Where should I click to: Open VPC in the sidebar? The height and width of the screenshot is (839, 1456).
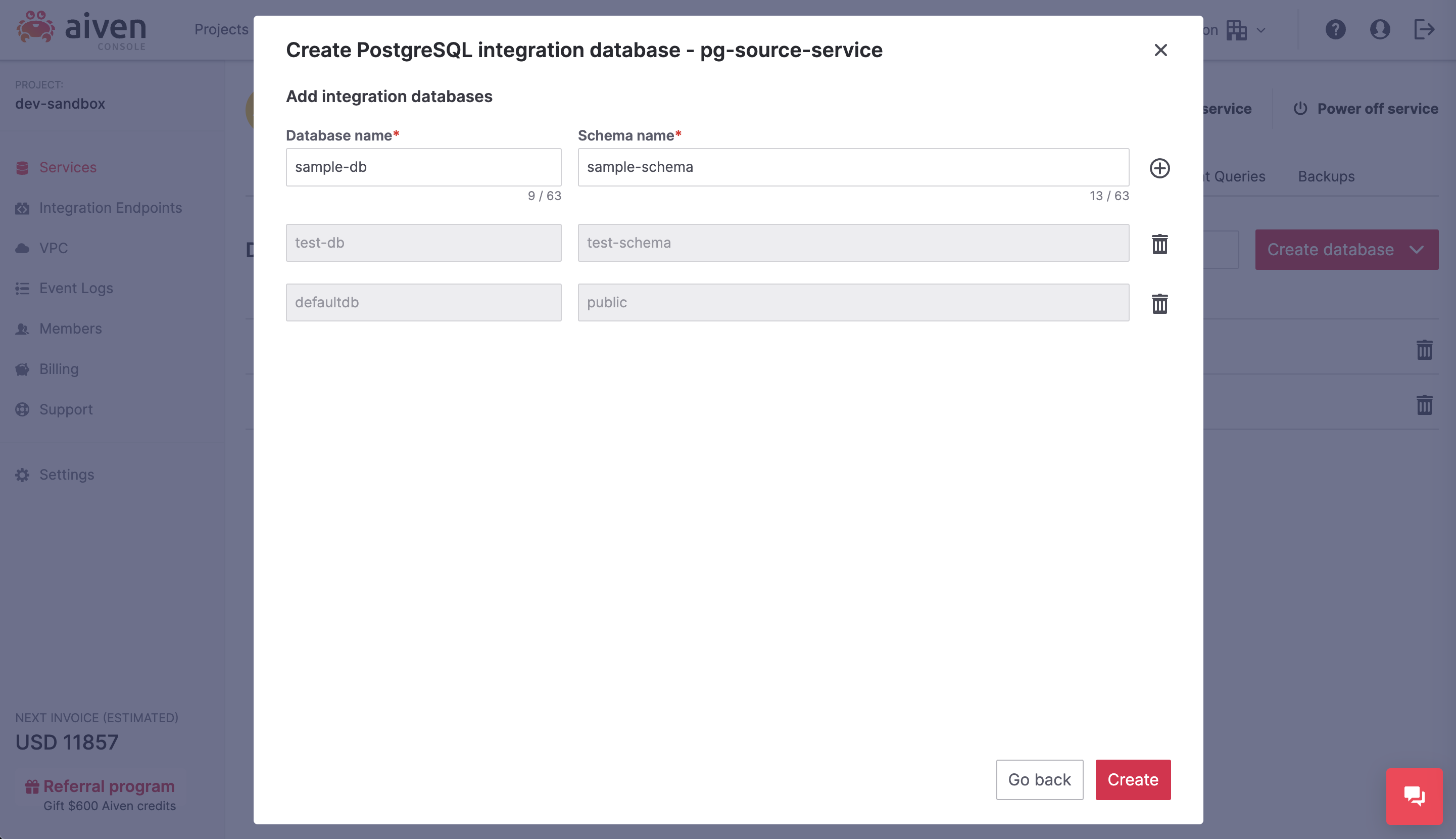pyautogui.click(x=54, y=248)
